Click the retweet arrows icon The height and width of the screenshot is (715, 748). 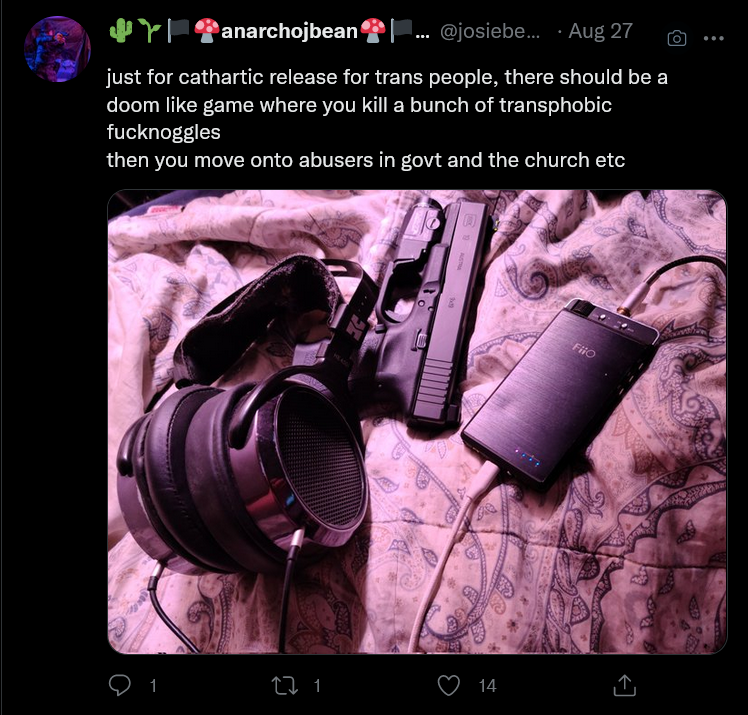(285, 685)
